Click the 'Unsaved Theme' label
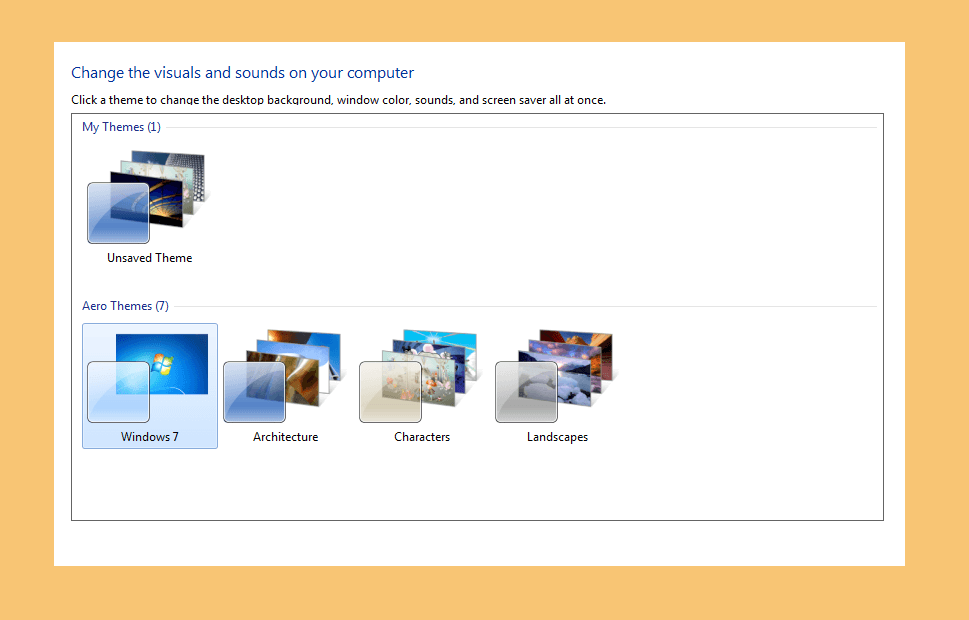Image resolution: width=969 pixels, height=620 pixels. (x=150, y=258)
